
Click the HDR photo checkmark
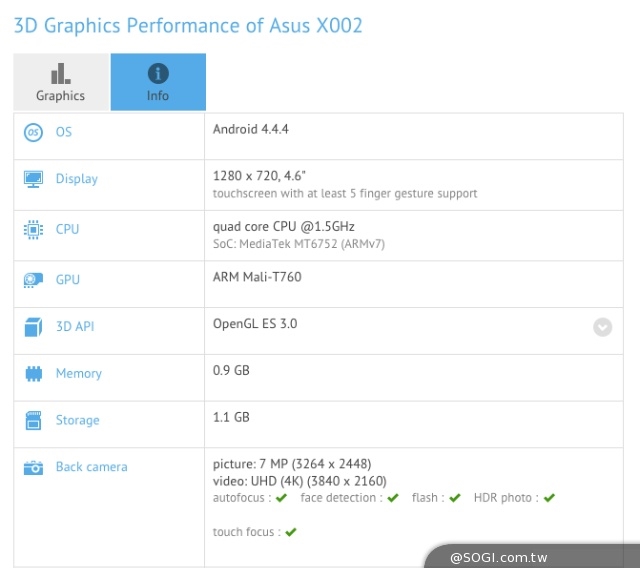549,498
